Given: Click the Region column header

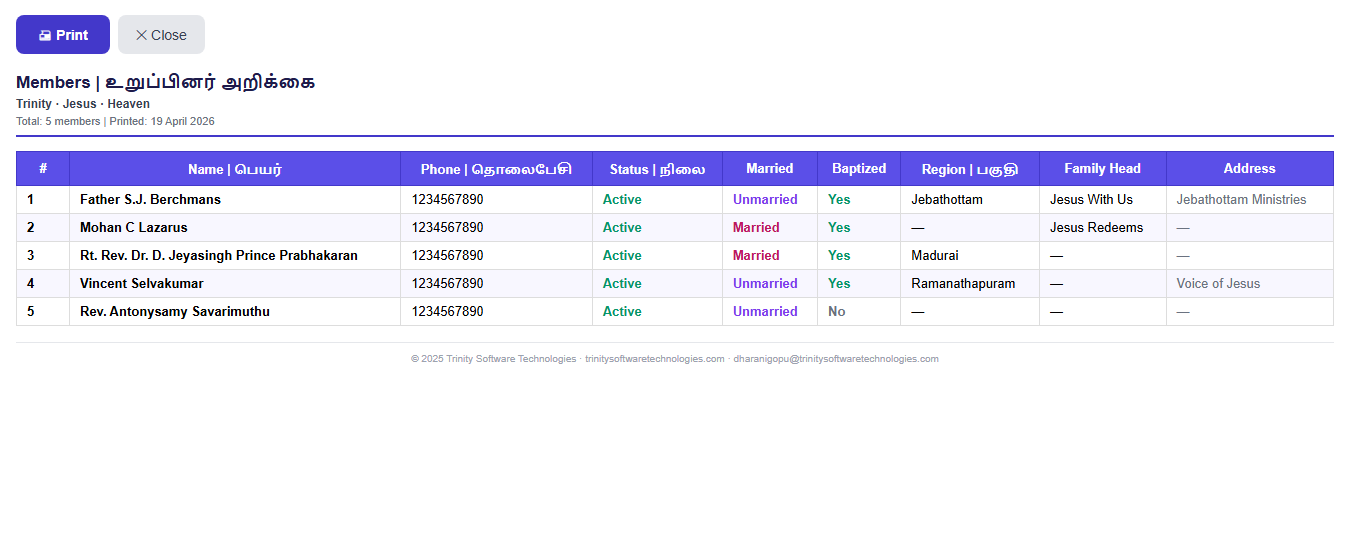Looking at the screenshot, I should coord(970,169).
